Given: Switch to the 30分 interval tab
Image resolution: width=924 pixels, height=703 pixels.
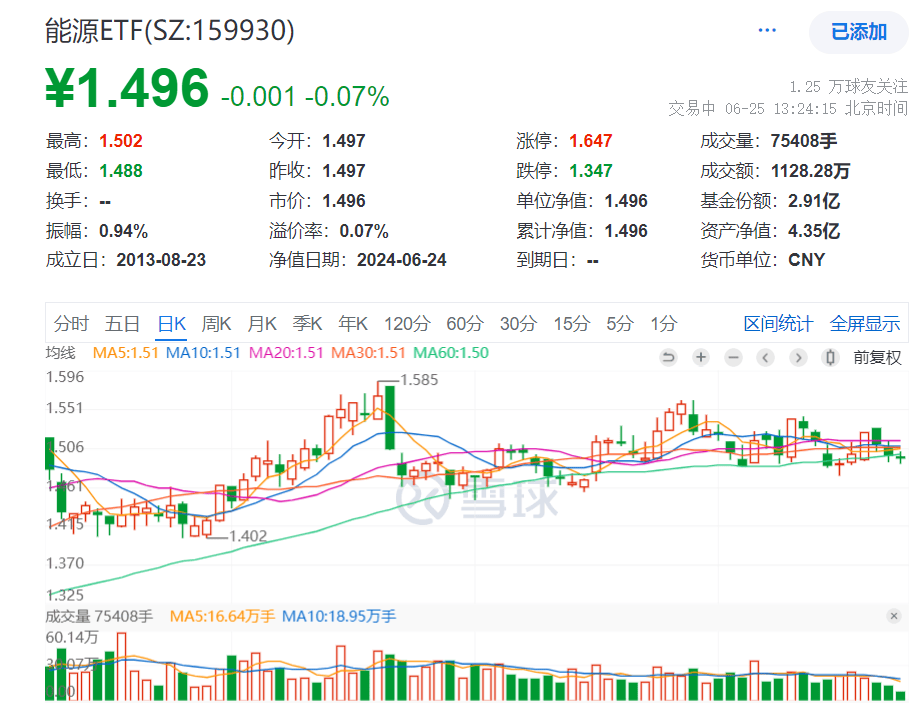Looking at the screenshot, I should tap(519, 324).
